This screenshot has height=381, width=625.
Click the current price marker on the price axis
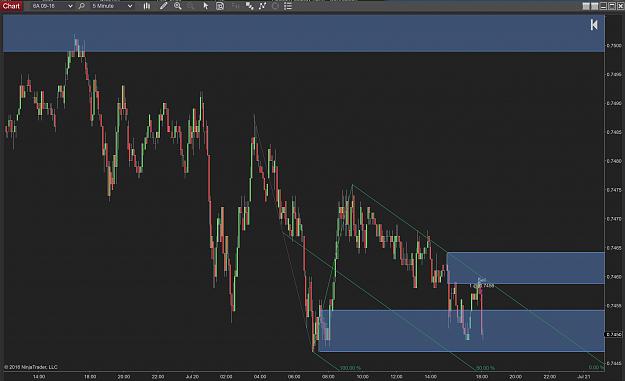pos(614,334)
